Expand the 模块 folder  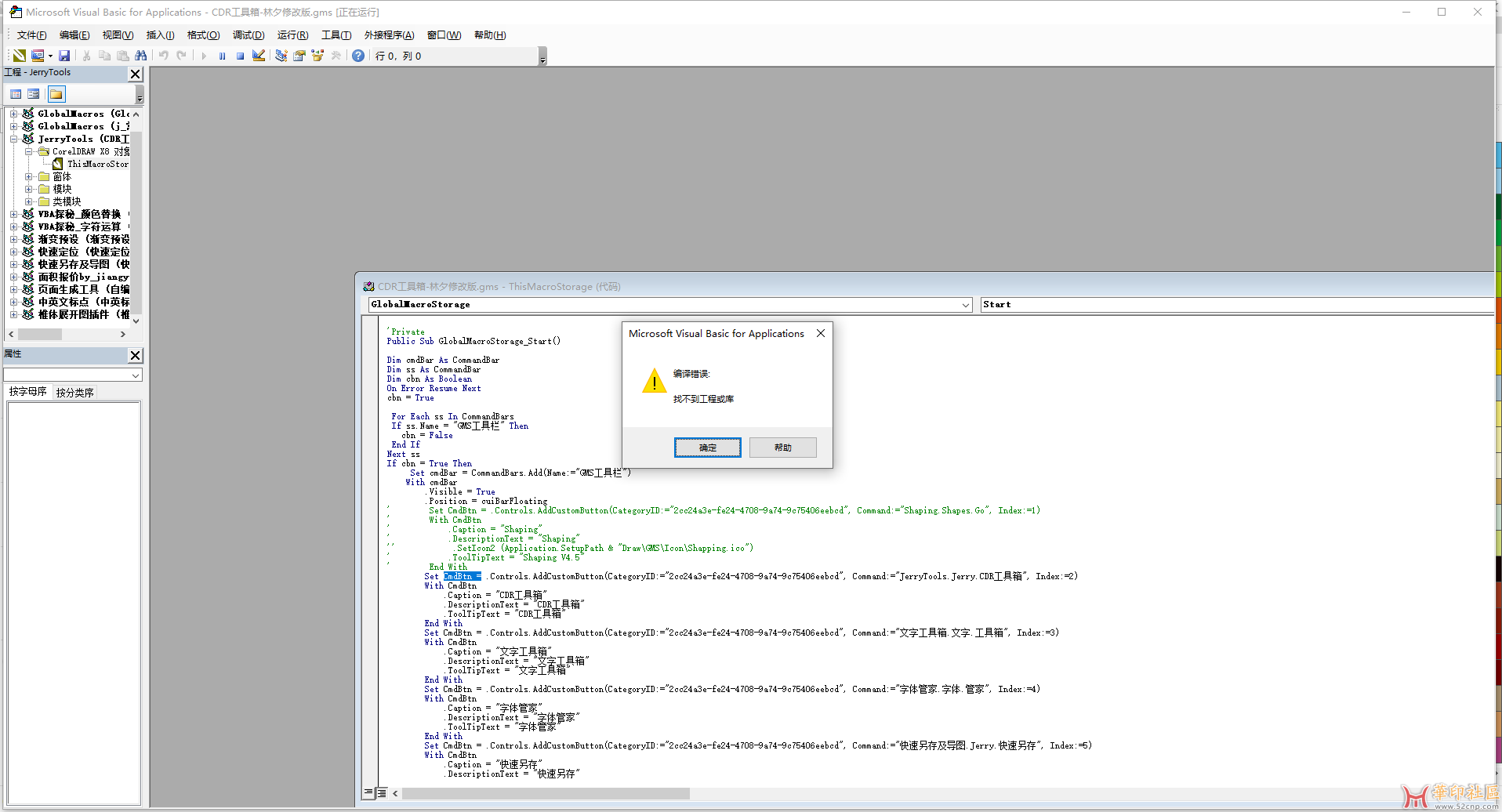click(x=28, y=189)
